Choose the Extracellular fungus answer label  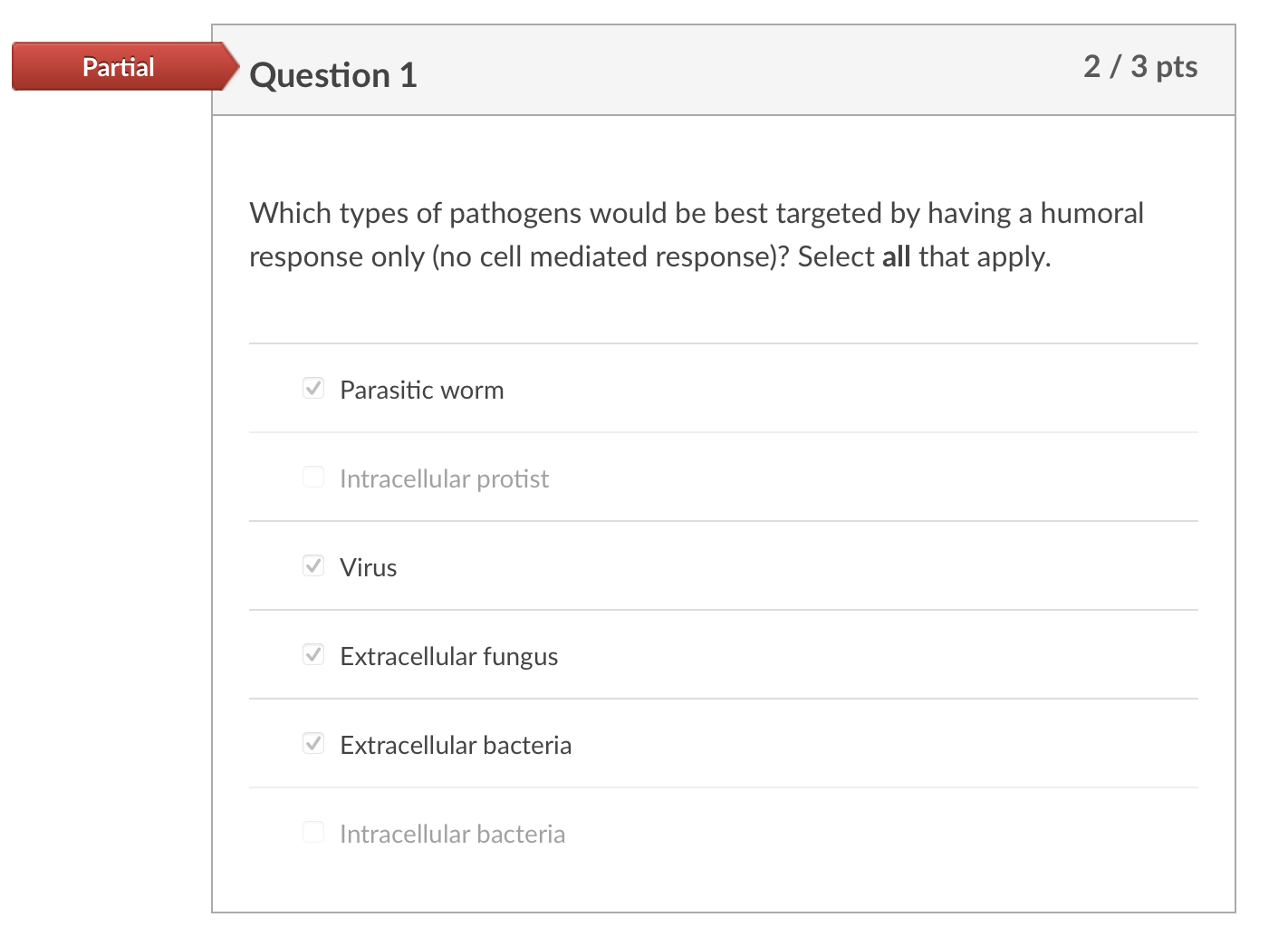[x=448, y=657]
